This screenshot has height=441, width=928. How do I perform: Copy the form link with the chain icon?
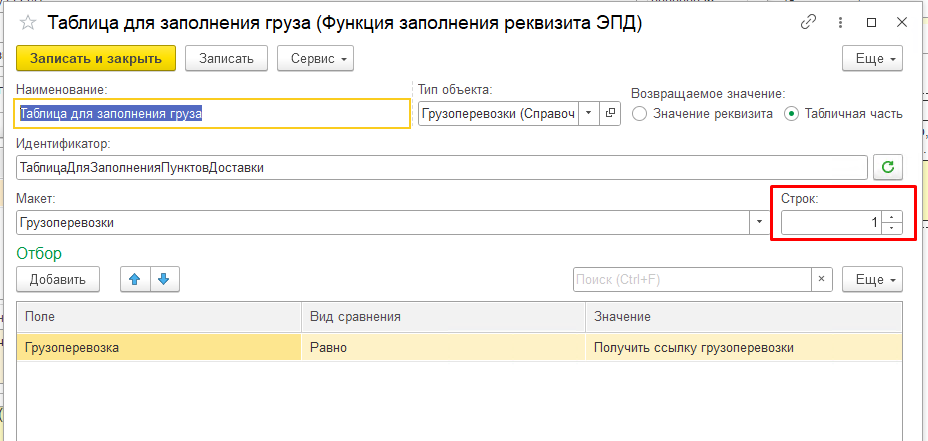coord(808,22)
